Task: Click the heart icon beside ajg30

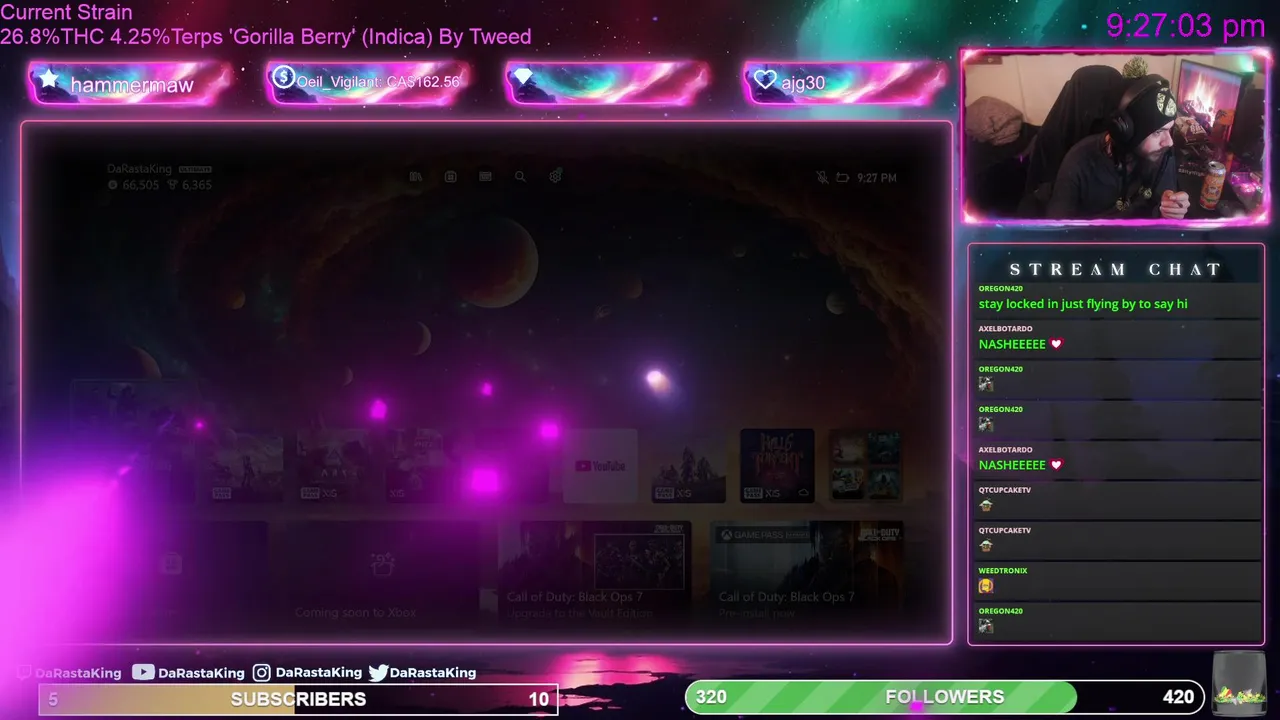Action: coord(765,80)
